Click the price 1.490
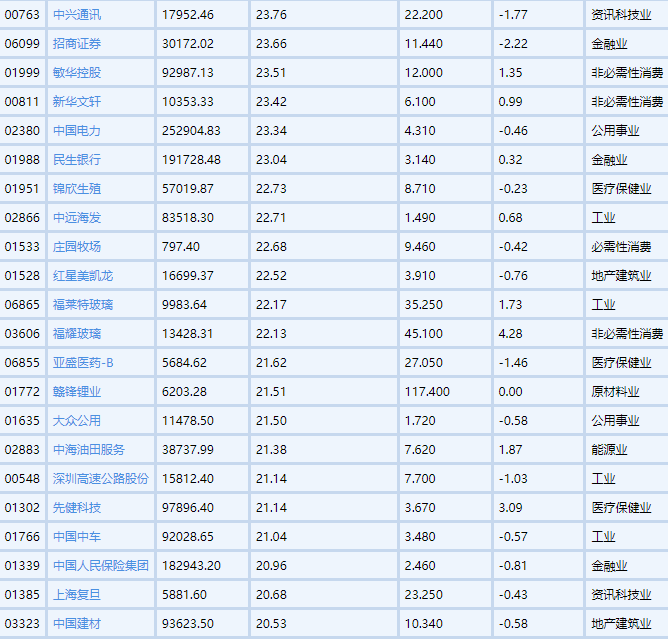The height and width of the screenshot is (639, 668). pyautogui.click(x=420, y=218)
